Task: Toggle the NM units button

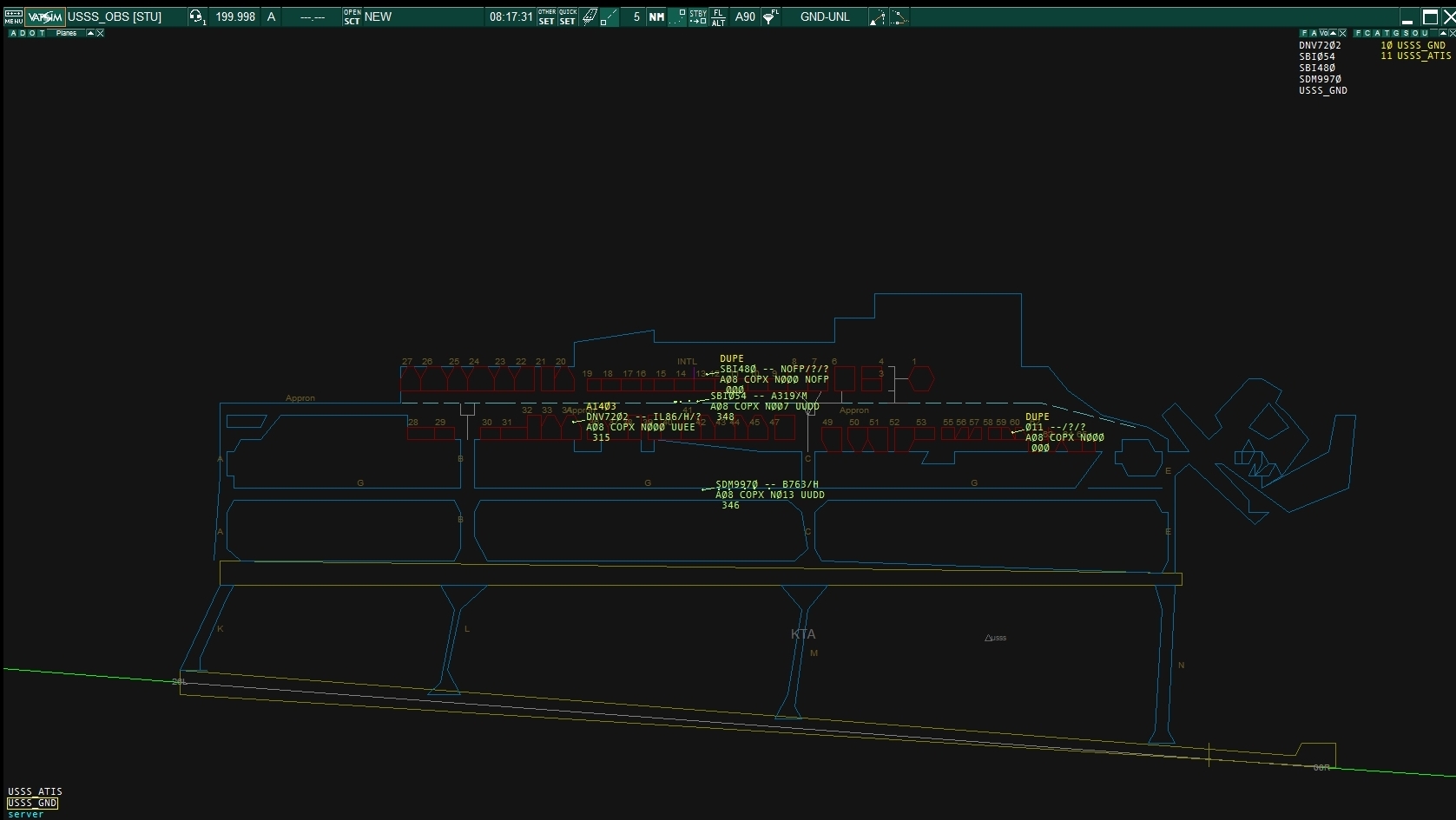Action: click(x=656, y=16)
